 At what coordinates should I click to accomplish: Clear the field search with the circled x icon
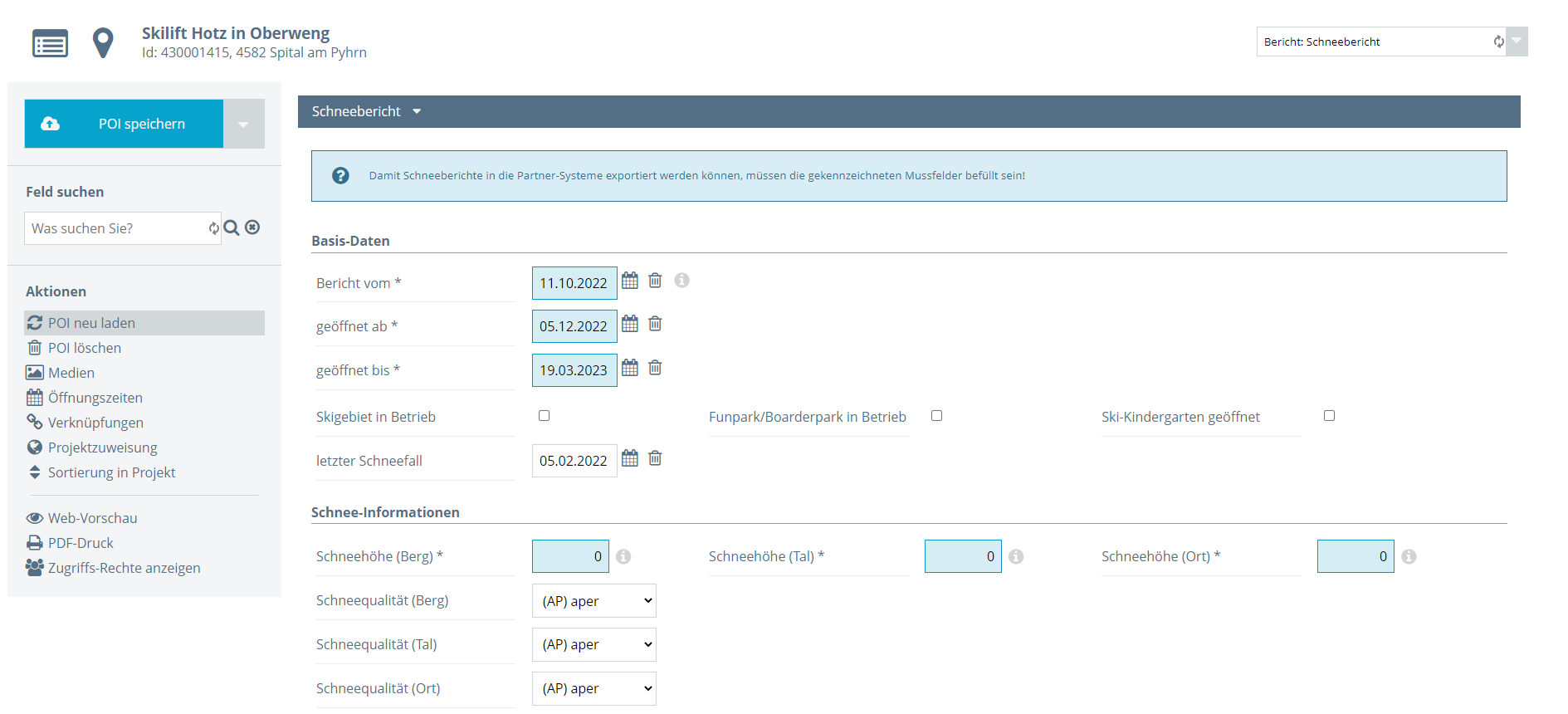(x=252, y=227)
